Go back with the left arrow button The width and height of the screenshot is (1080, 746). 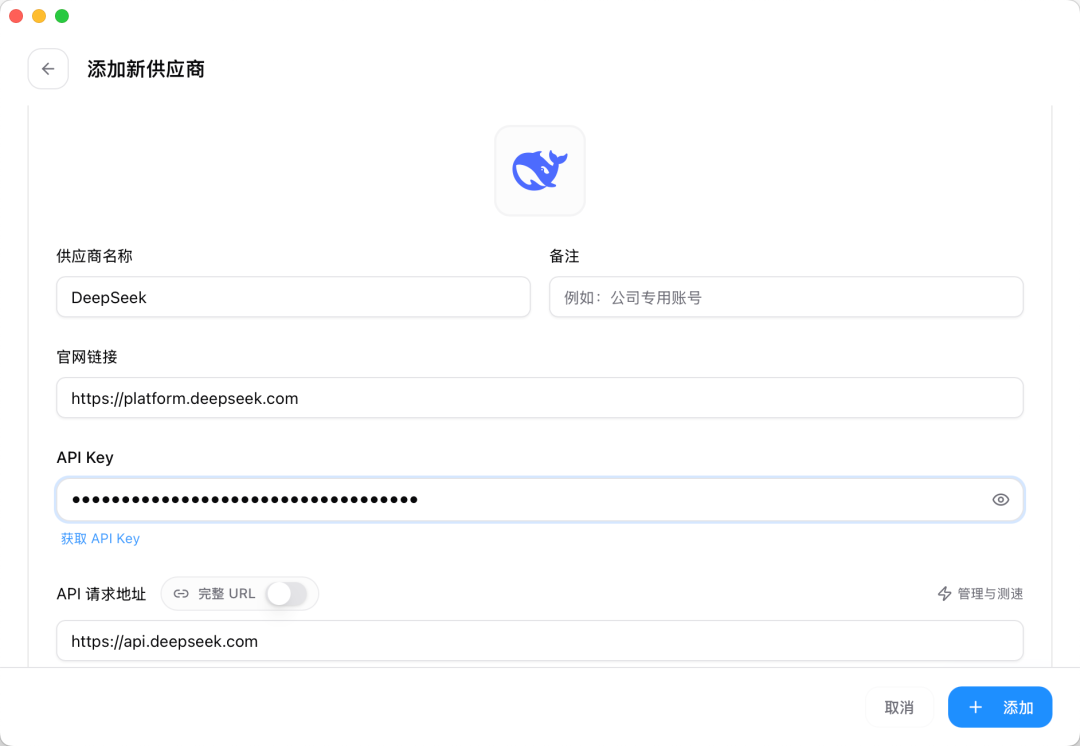[x=48, y=69]
